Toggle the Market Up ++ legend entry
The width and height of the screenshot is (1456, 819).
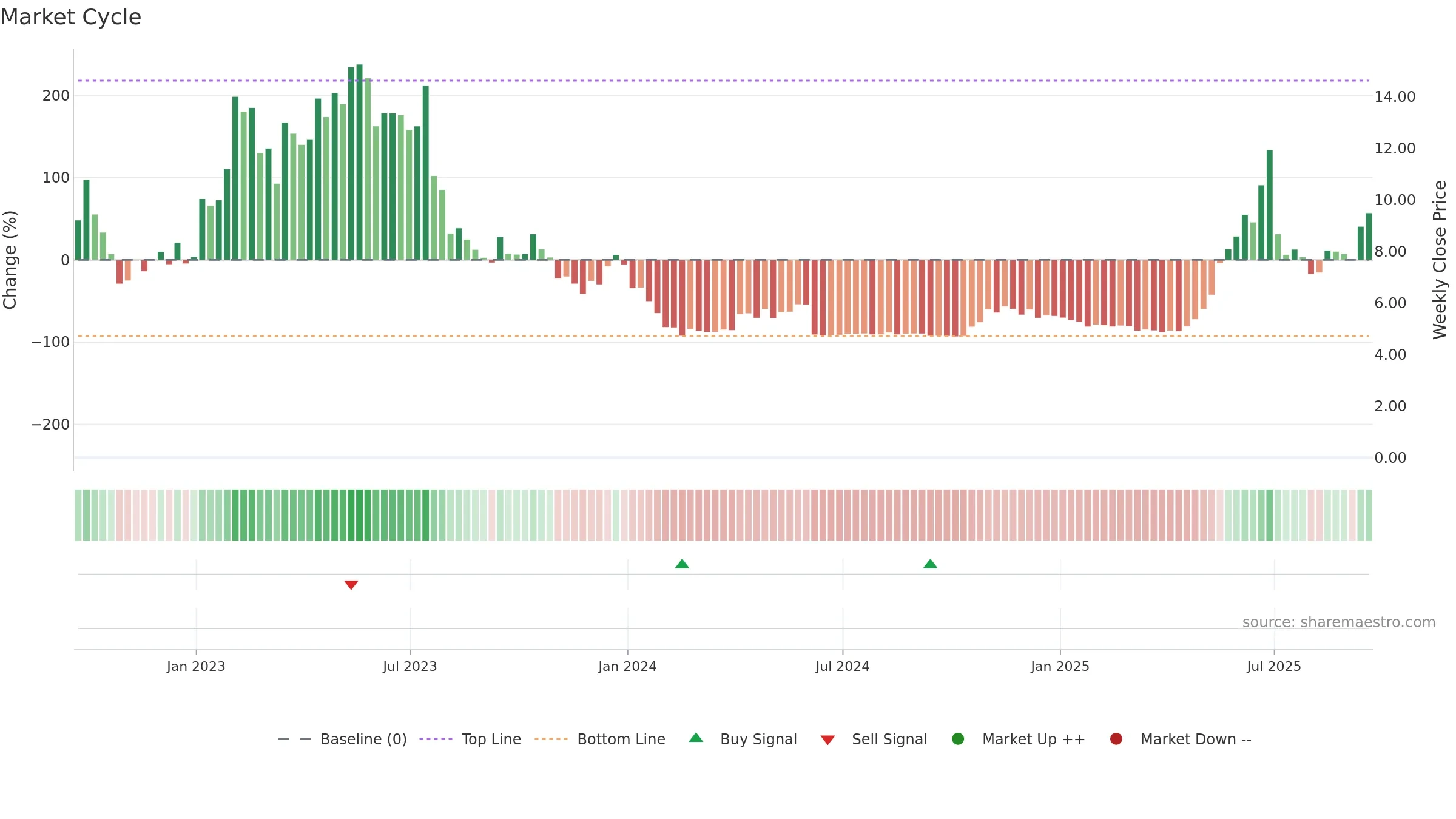pos(1019,739)
